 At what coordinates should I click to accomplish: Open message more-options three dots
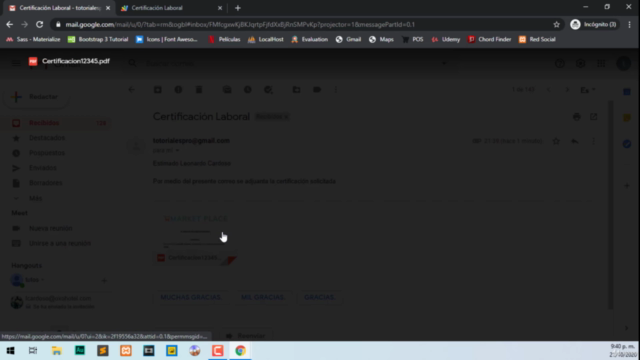click(x=593, y=141)
